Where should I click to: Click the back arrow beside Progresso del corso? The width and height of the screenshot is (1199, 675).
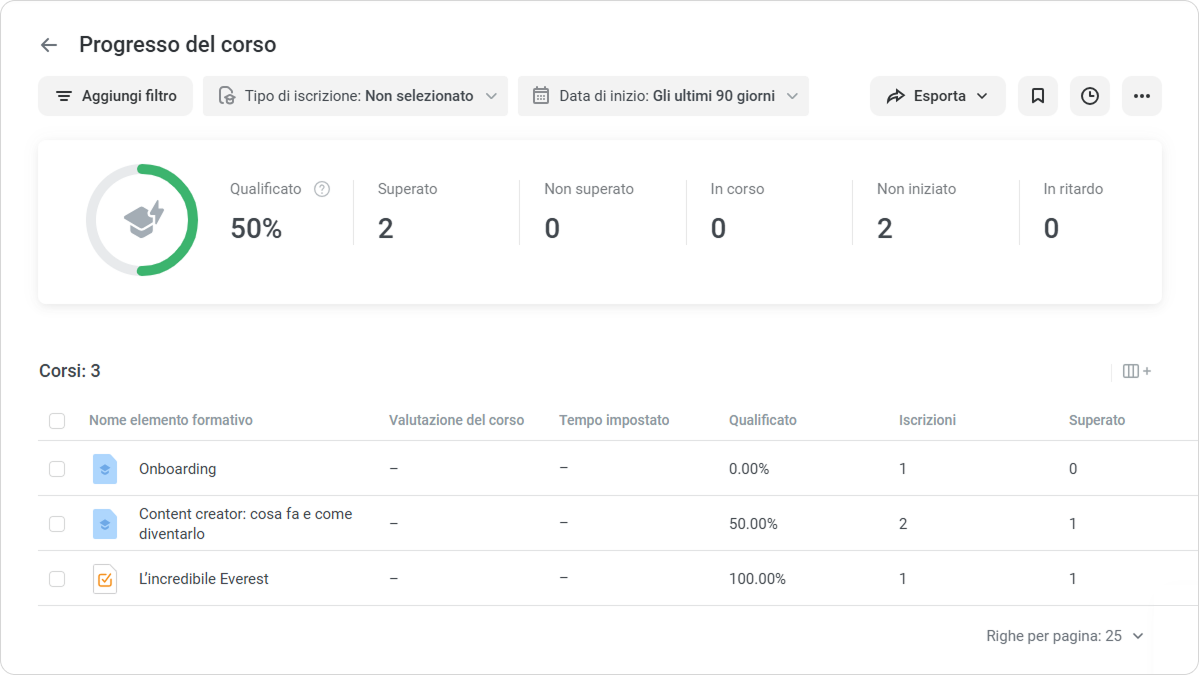tap(48, 45)
